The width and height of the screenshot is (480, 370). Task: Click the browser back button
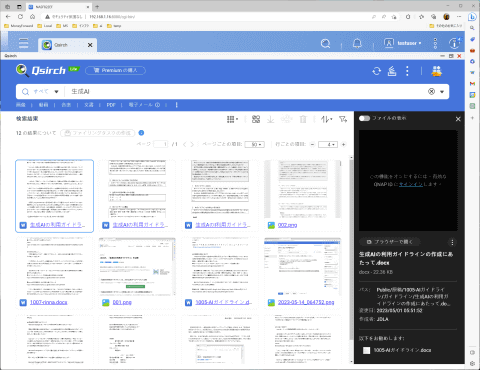coord(8,16)
